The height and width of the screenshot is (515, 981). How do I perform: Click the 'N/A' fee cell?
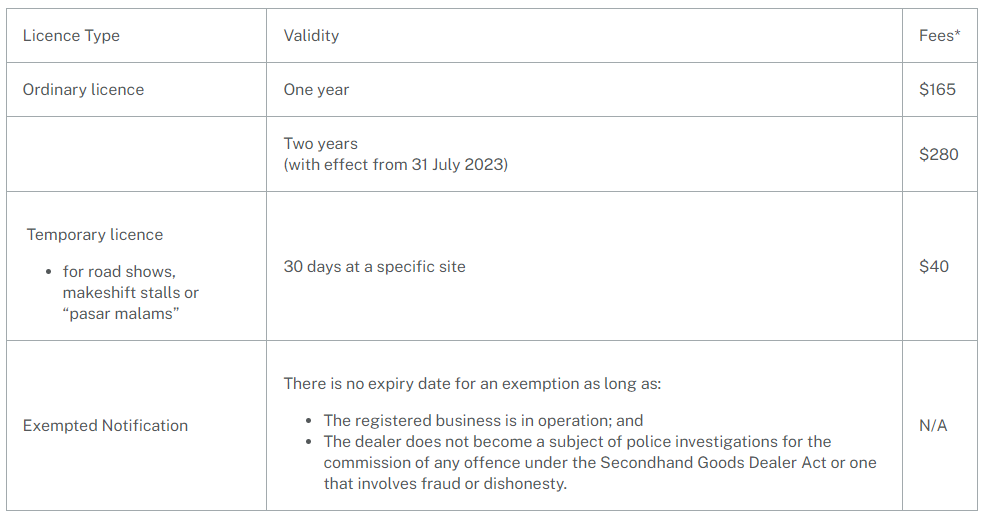click(x=934, y=426)
